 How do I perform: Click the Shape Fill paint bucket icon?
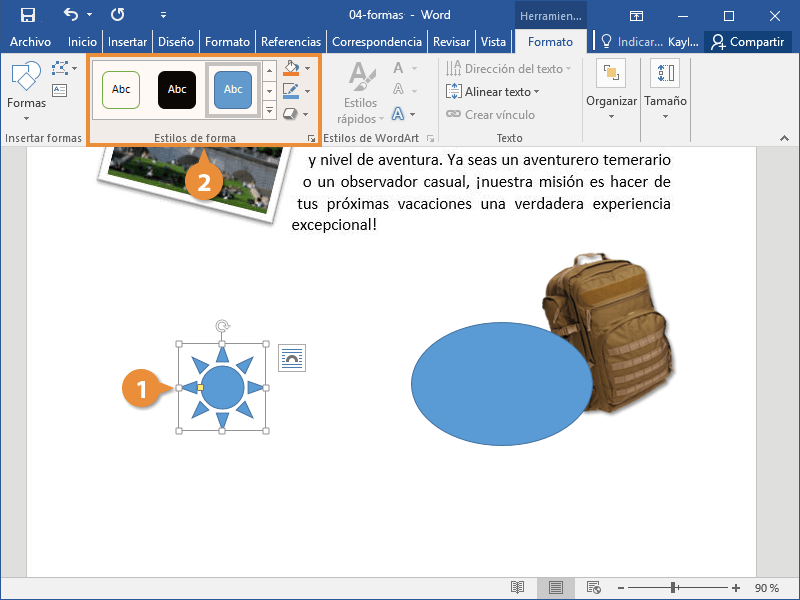point(291,68)
